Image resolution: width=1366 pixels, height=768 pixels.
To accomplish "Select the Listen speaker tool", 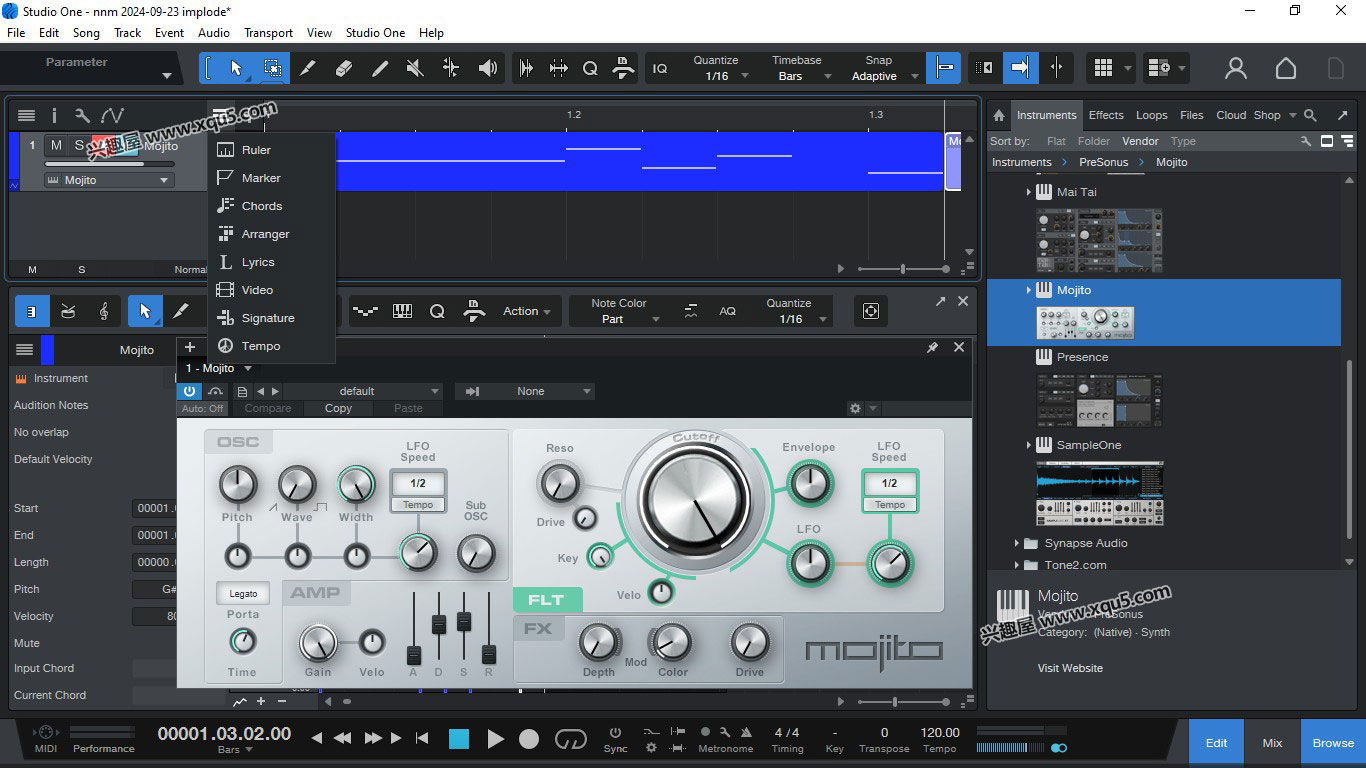I will point(487,68).
